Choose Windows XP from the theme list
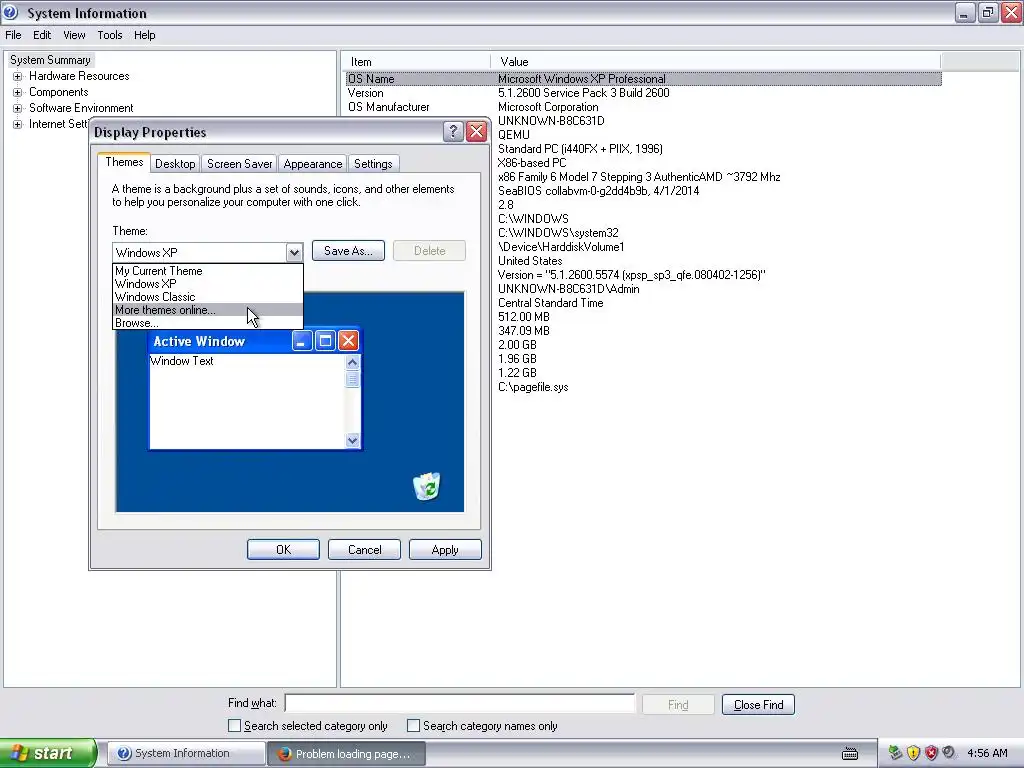Viewport: 1024px width, 768px height. tap(208, 283)
